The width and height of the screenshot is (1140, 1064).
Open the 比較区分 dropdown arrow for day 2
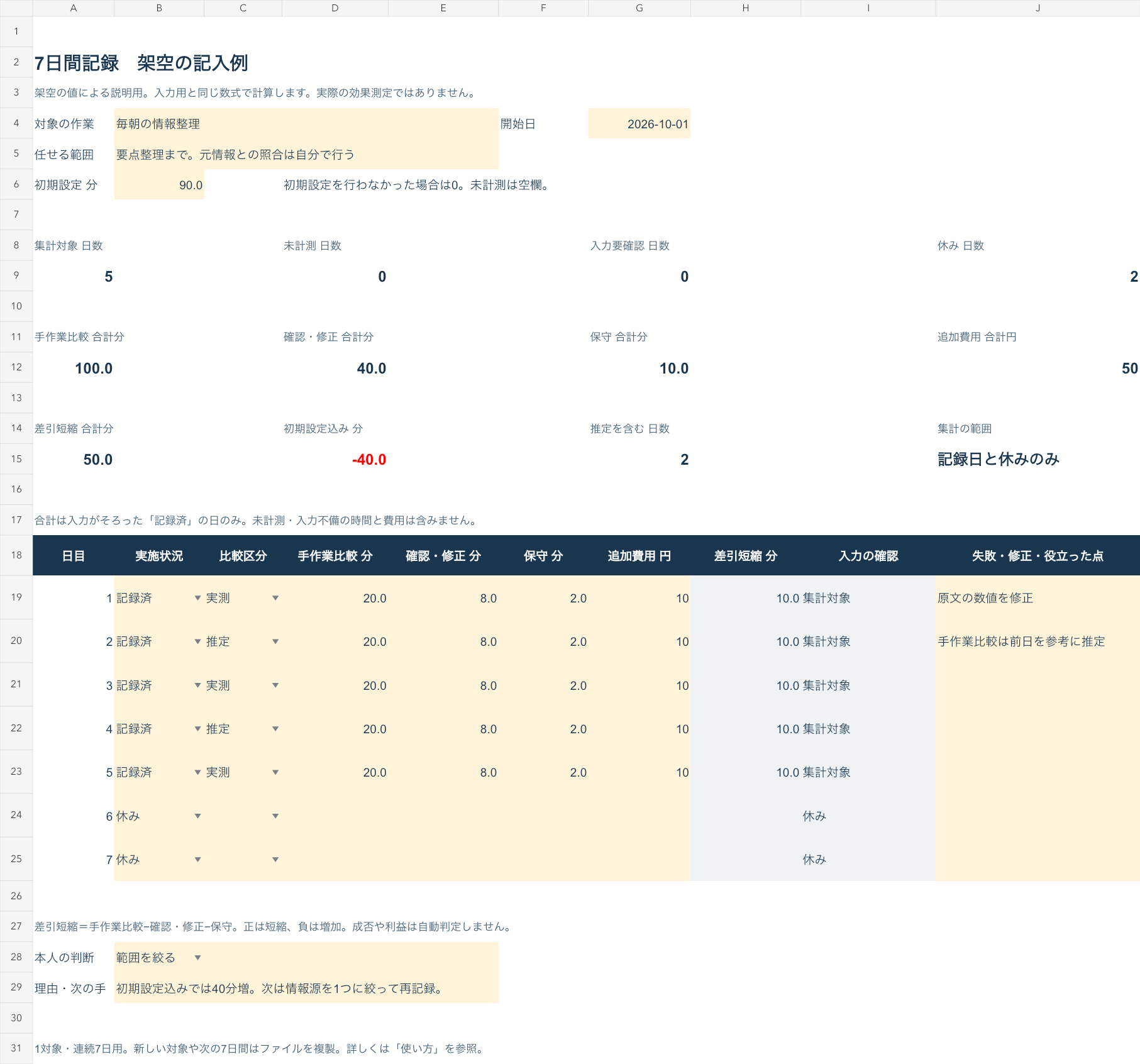coord(275,641)
